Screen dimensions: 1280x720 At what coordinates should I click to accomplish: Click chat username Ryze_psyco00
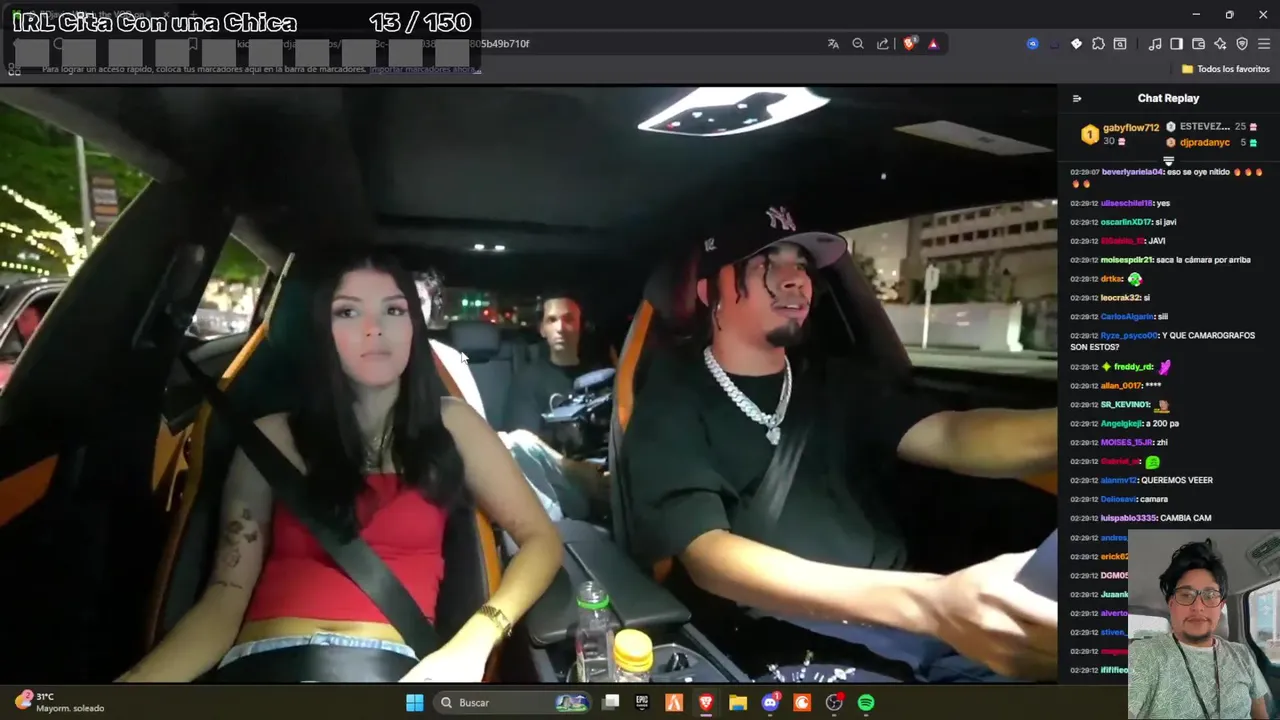[x=1129, y=336]
